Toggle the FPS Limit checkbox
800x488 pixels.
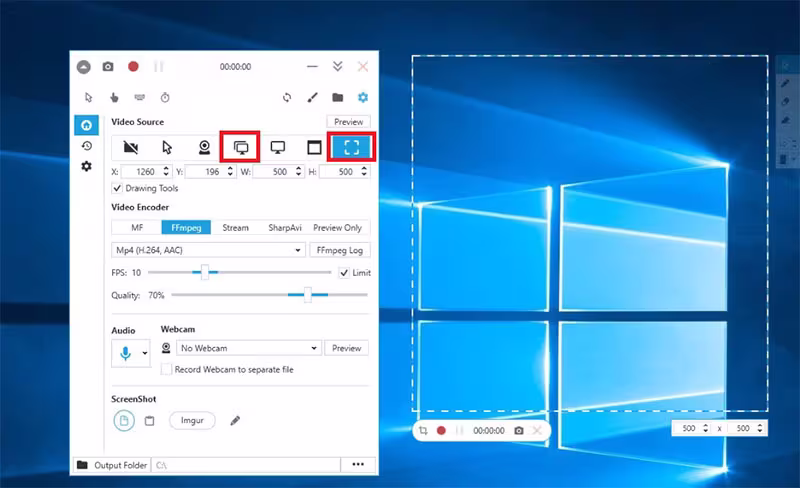pyautogui.click(x=344, y=273)
